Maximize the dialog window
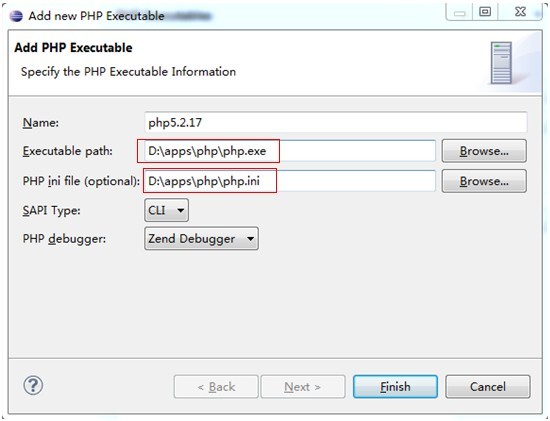The height and width of the screenshot is (421, 550). (x=485, y=13)
